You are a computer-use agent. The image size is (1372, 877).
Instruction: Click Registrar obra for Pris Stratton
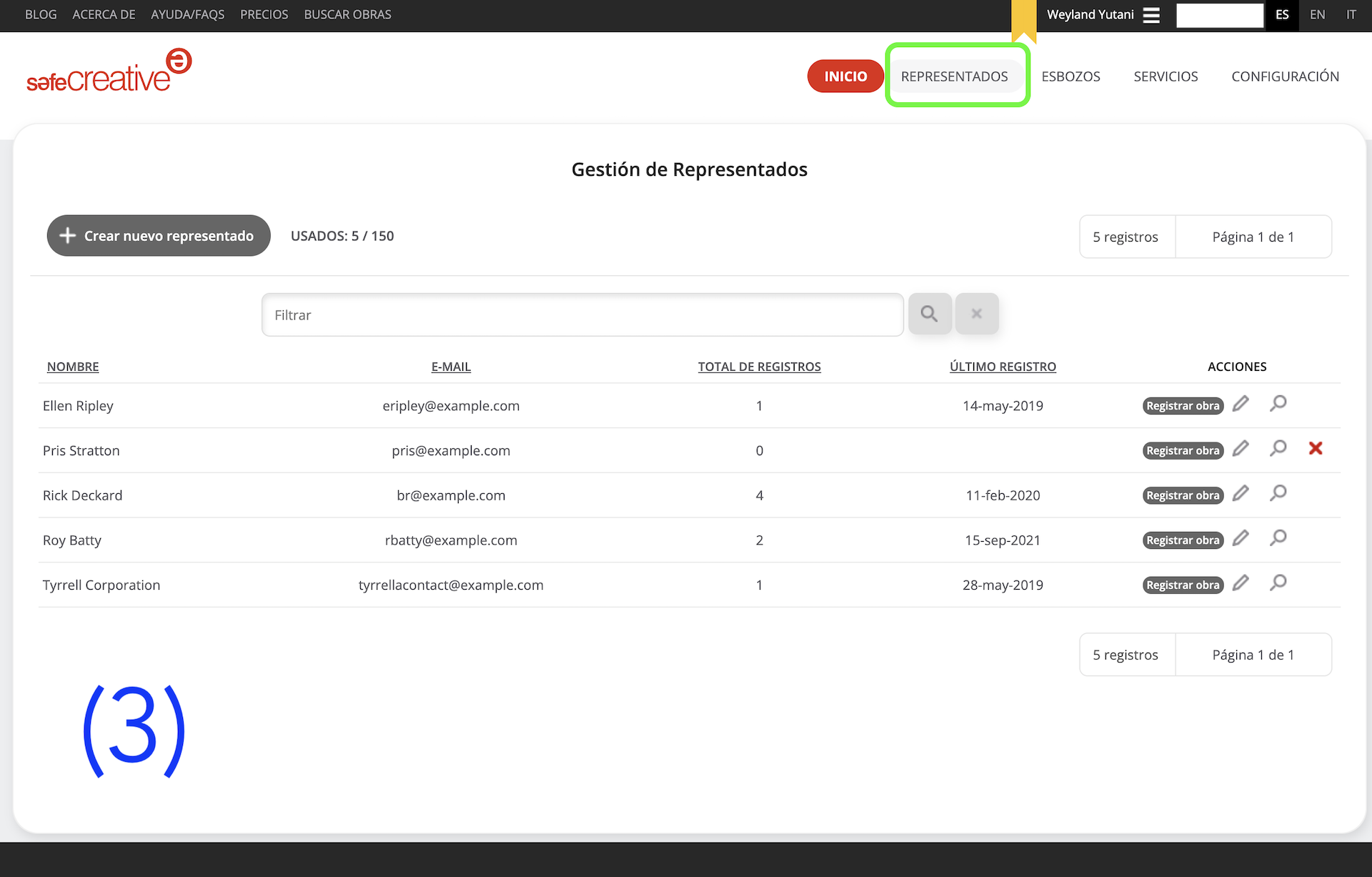tap(1182, 451)
